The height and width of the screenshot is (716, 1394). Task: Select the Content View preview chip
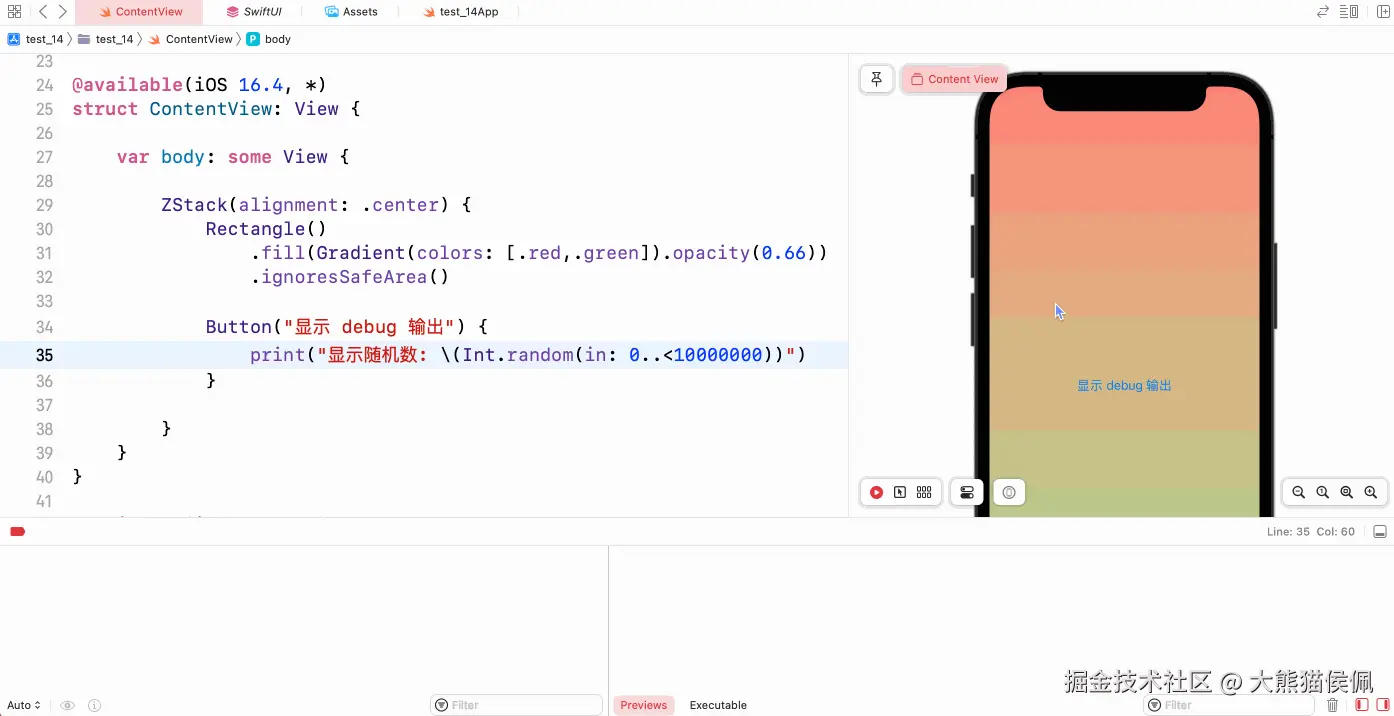tap(954, 79)
